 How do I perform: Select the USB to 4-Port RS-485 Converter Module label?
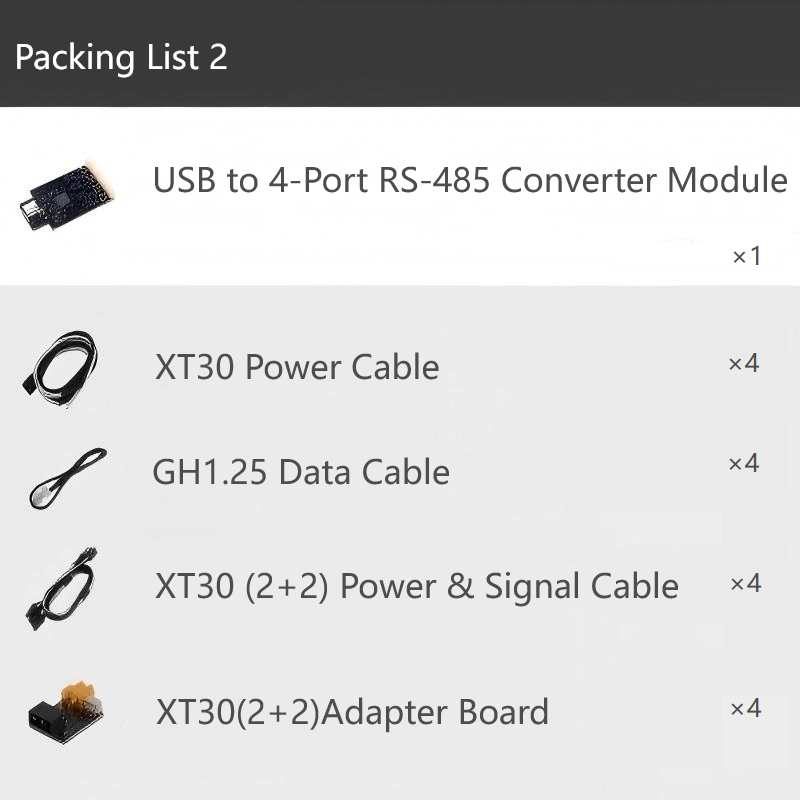(x=470, y=181)
